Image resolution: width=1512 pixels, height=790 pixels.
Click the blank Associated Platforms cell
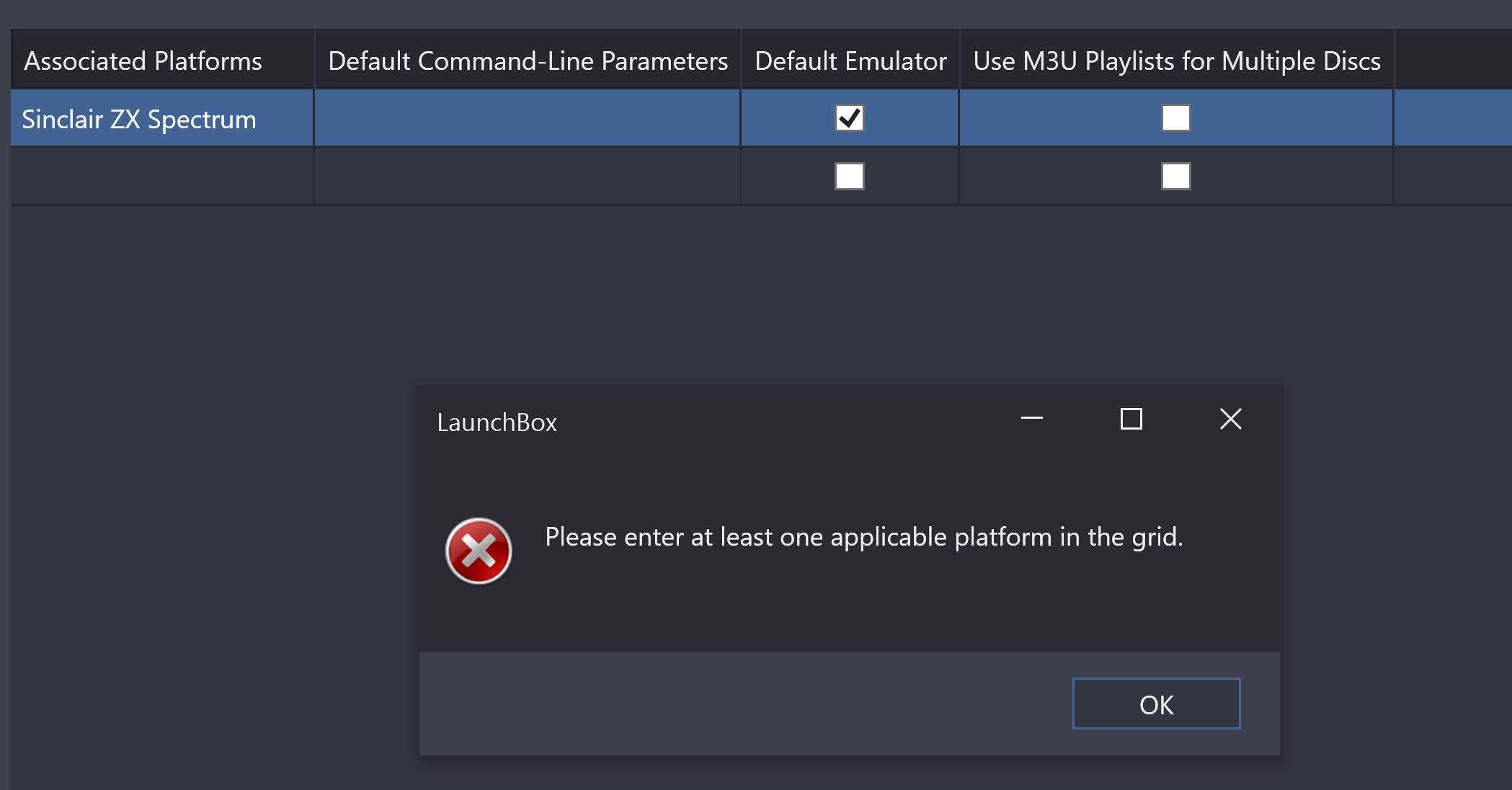tap(162, 176)
